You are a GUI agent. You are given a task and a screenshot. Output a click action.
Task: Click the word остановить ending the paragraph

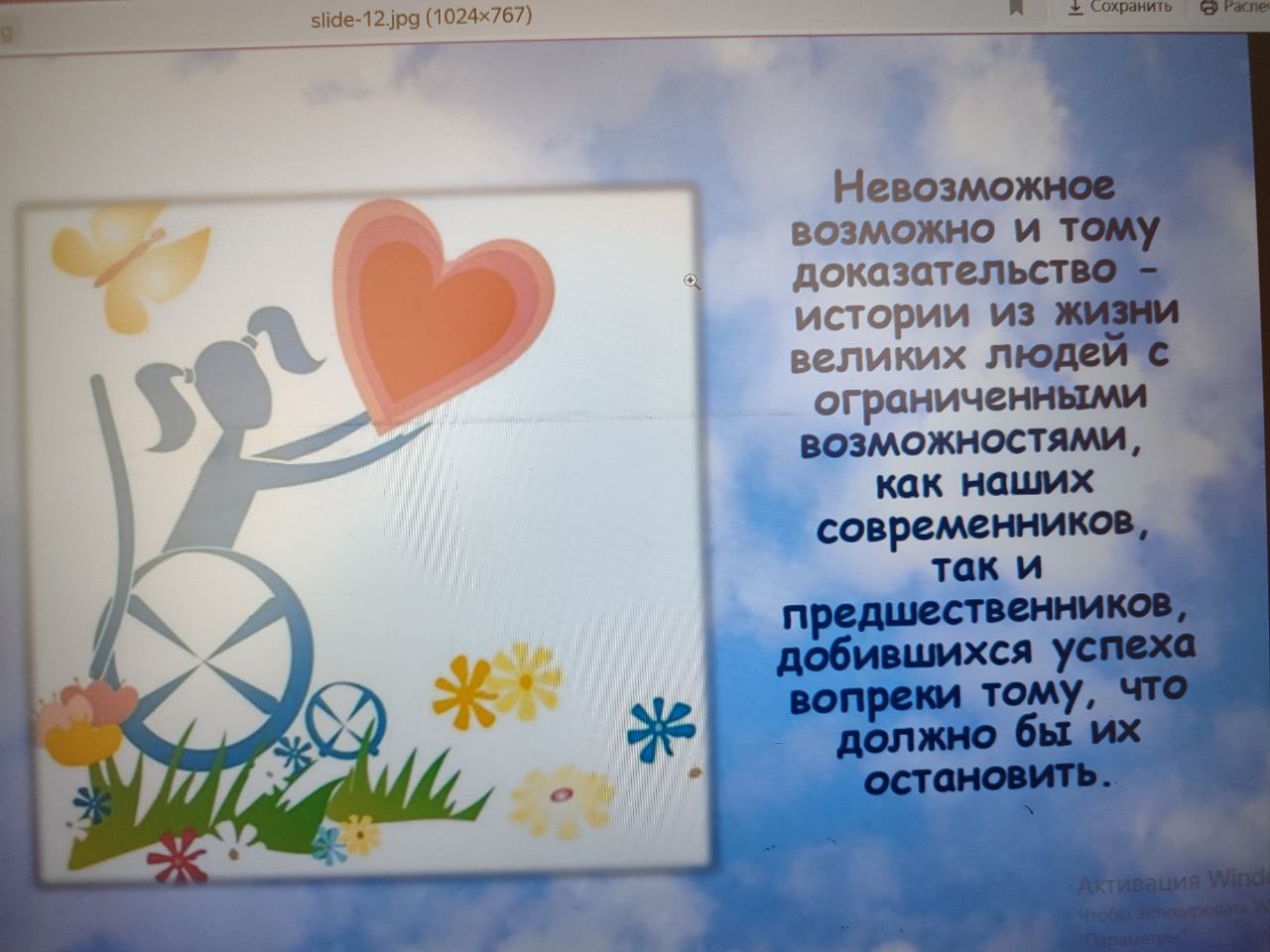point(981,774)
